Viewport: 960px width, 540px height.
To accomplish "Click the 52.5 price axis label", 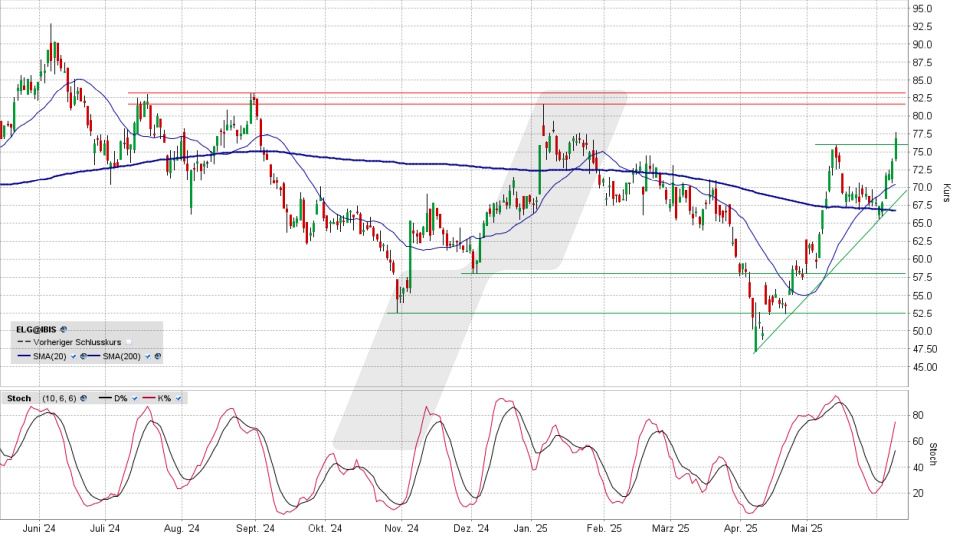I will 922,313.
